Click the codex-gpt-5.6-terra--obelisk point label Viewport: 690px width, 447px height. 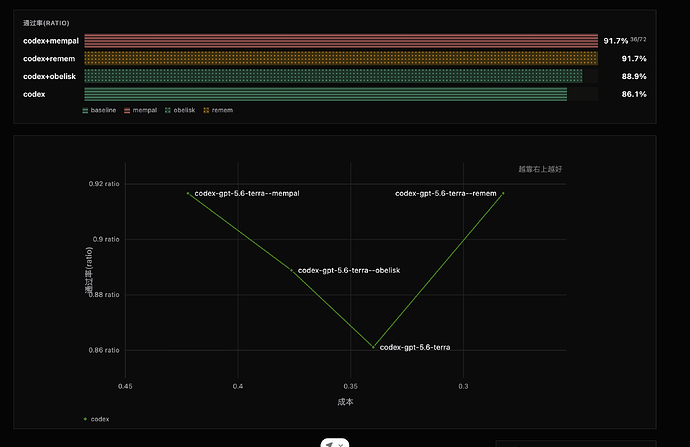tap(349, 270)
